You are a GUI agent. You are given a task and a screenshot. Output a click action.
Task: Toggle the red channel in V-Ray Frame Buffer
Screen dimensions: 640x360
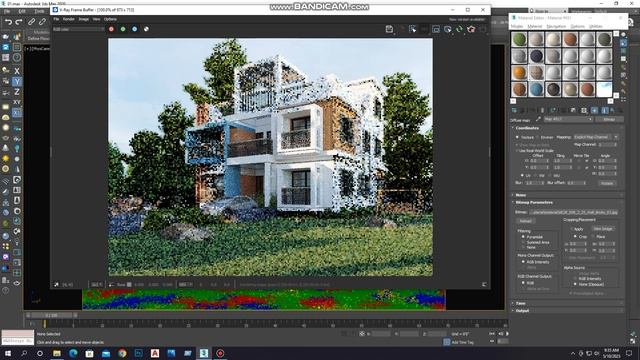coord(111,29)
